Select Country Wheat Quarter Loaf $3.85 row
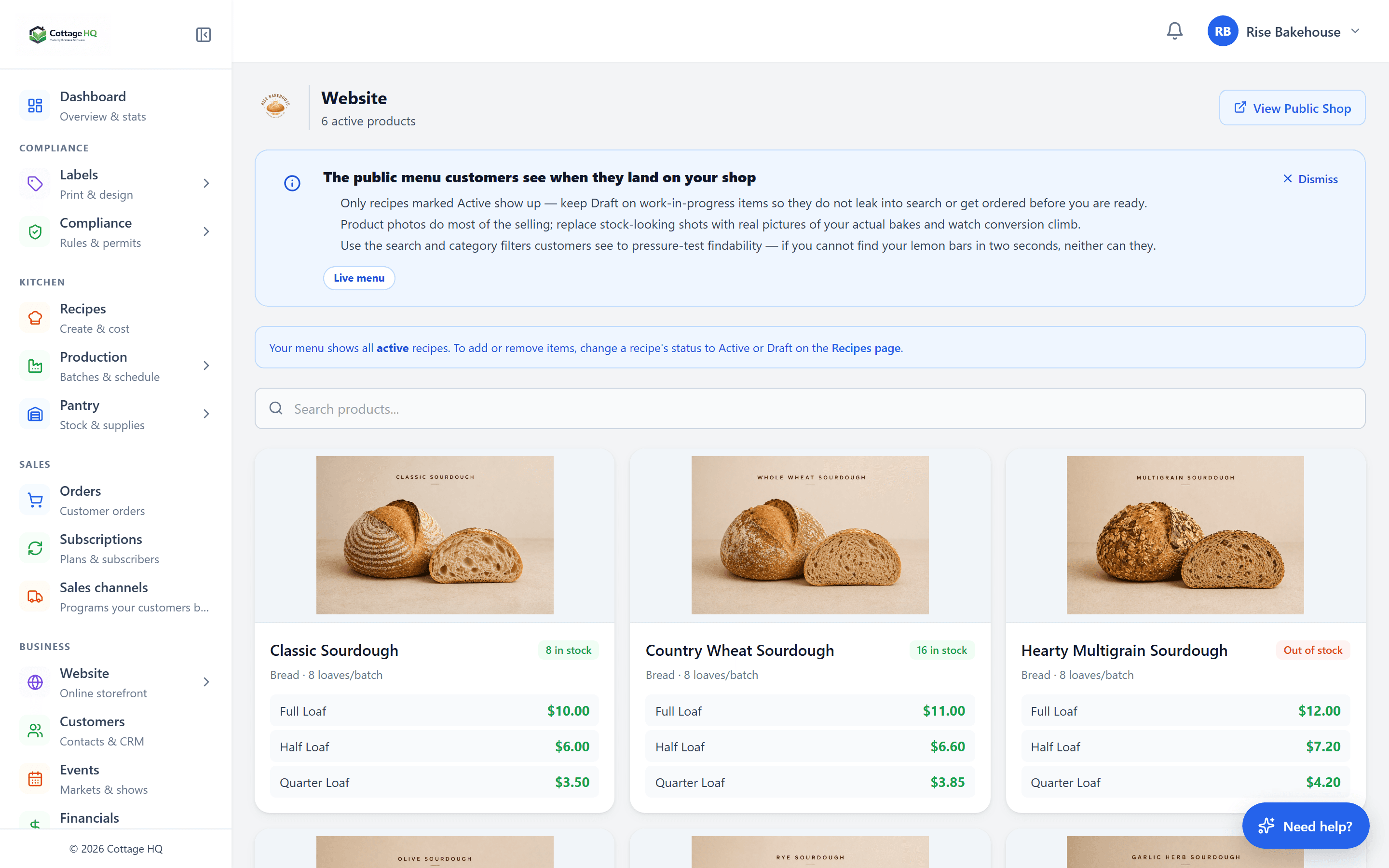The image size is (1389, 868). tap(810, 783)
